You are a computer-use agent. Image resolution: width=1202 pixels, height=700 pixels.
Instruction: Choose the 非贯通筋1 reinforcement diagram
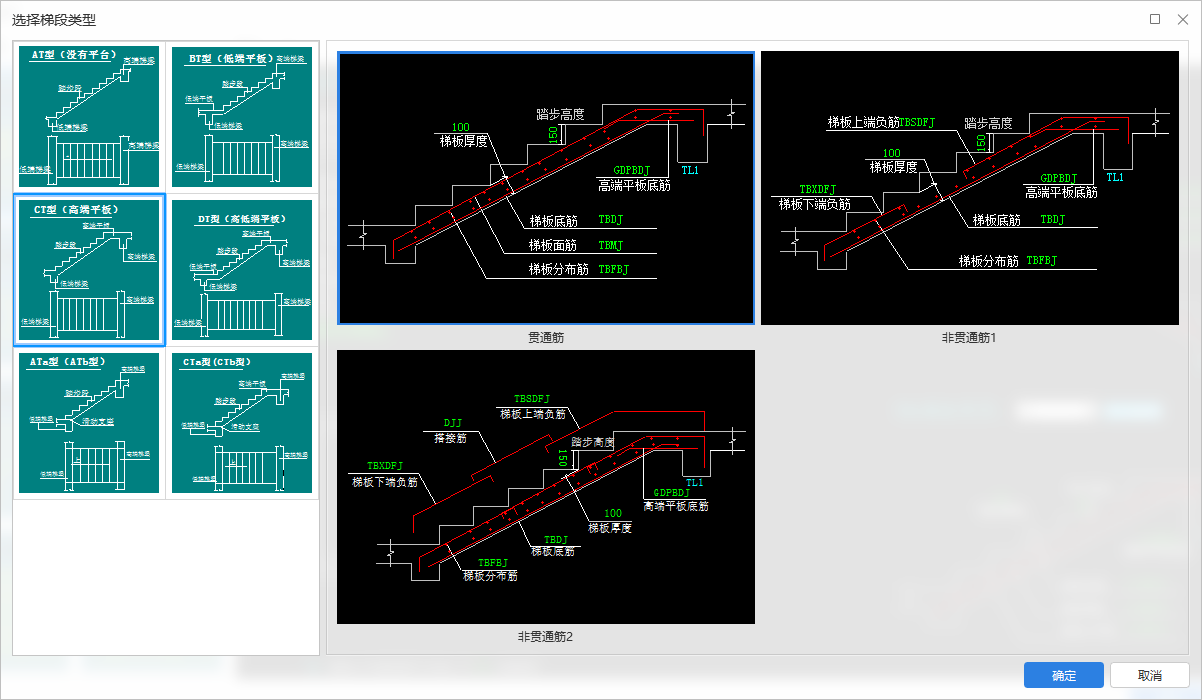pos(969,188)
